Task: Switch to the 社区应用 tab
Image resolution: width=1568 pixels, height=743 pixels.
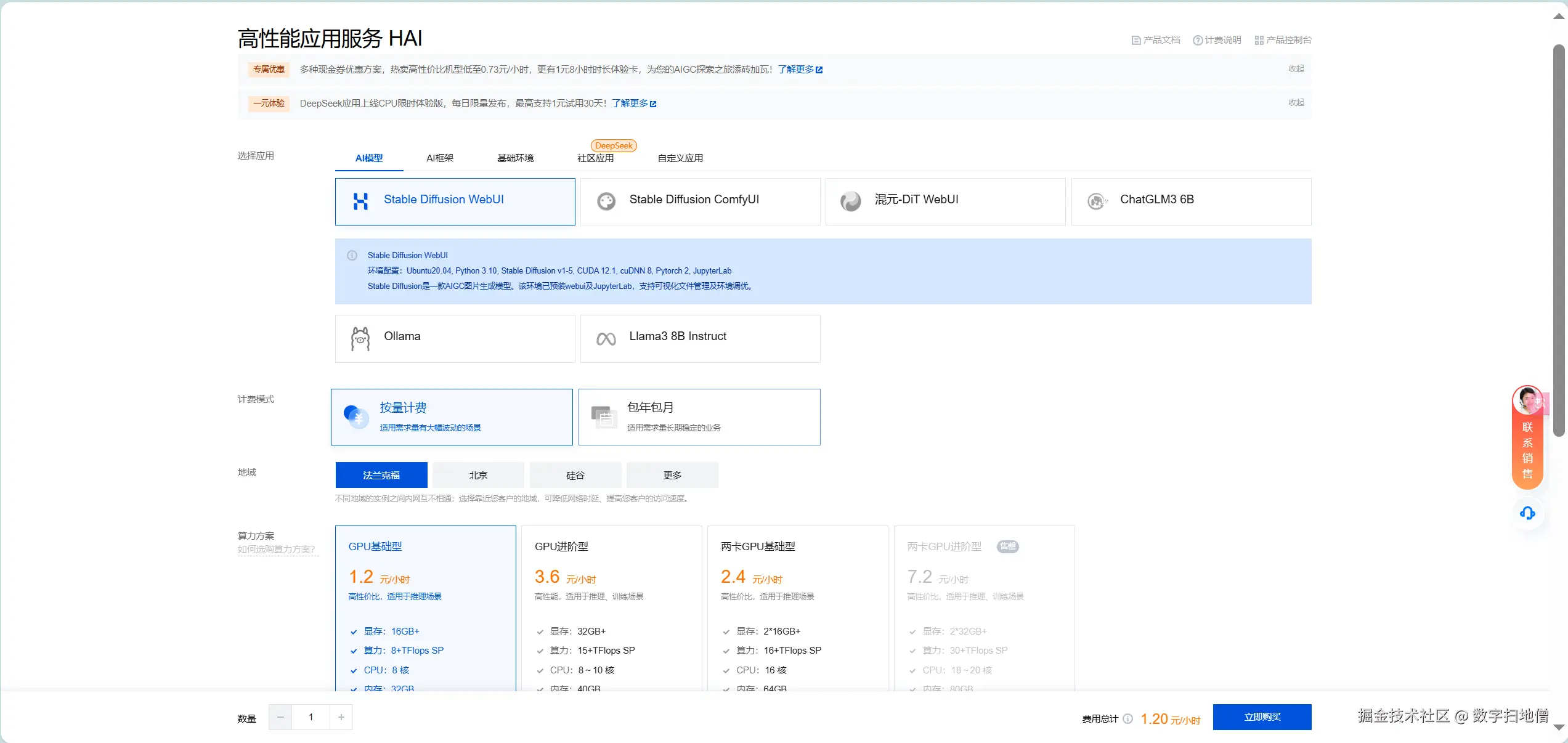Action: (x=595, y=158)
